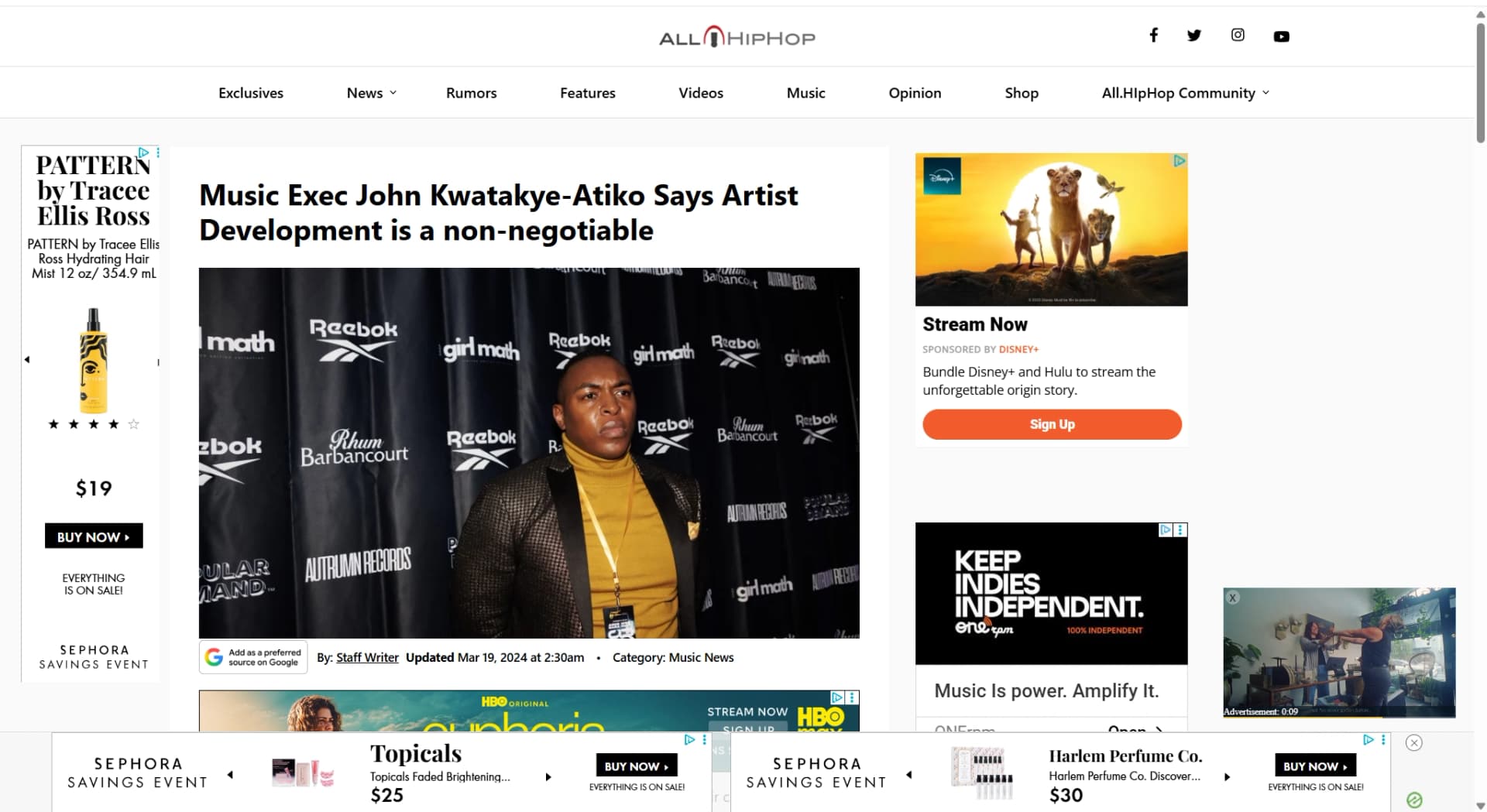
Task: Open the Rumors menu item
Action: pyautogui.click(x=471, y=93)
